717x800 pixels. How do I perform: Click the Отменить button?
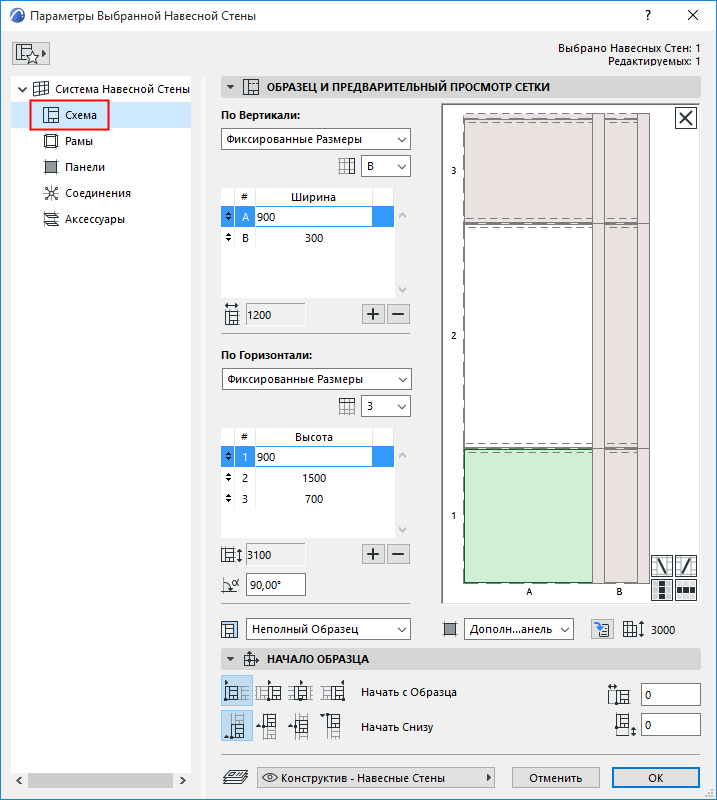[x=555, y=778]
